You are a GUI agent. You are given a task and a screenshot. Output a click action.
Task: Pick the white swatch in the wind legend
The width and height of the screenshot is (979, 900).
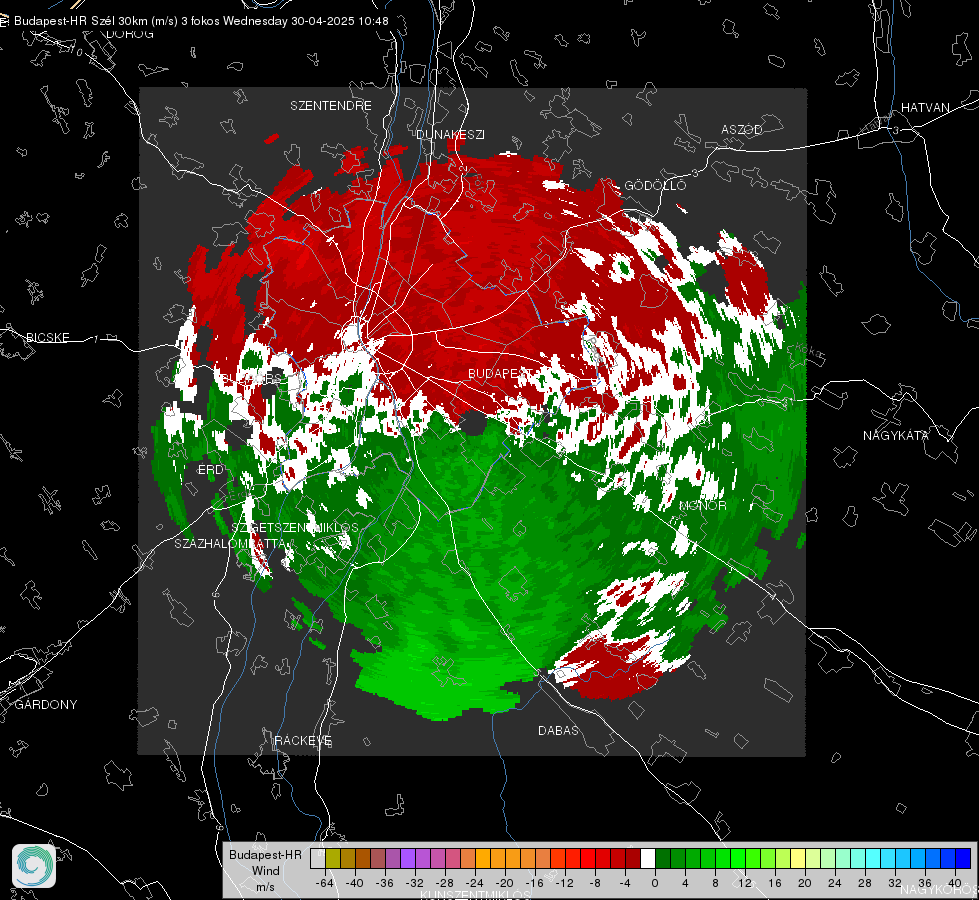point(647,859)
